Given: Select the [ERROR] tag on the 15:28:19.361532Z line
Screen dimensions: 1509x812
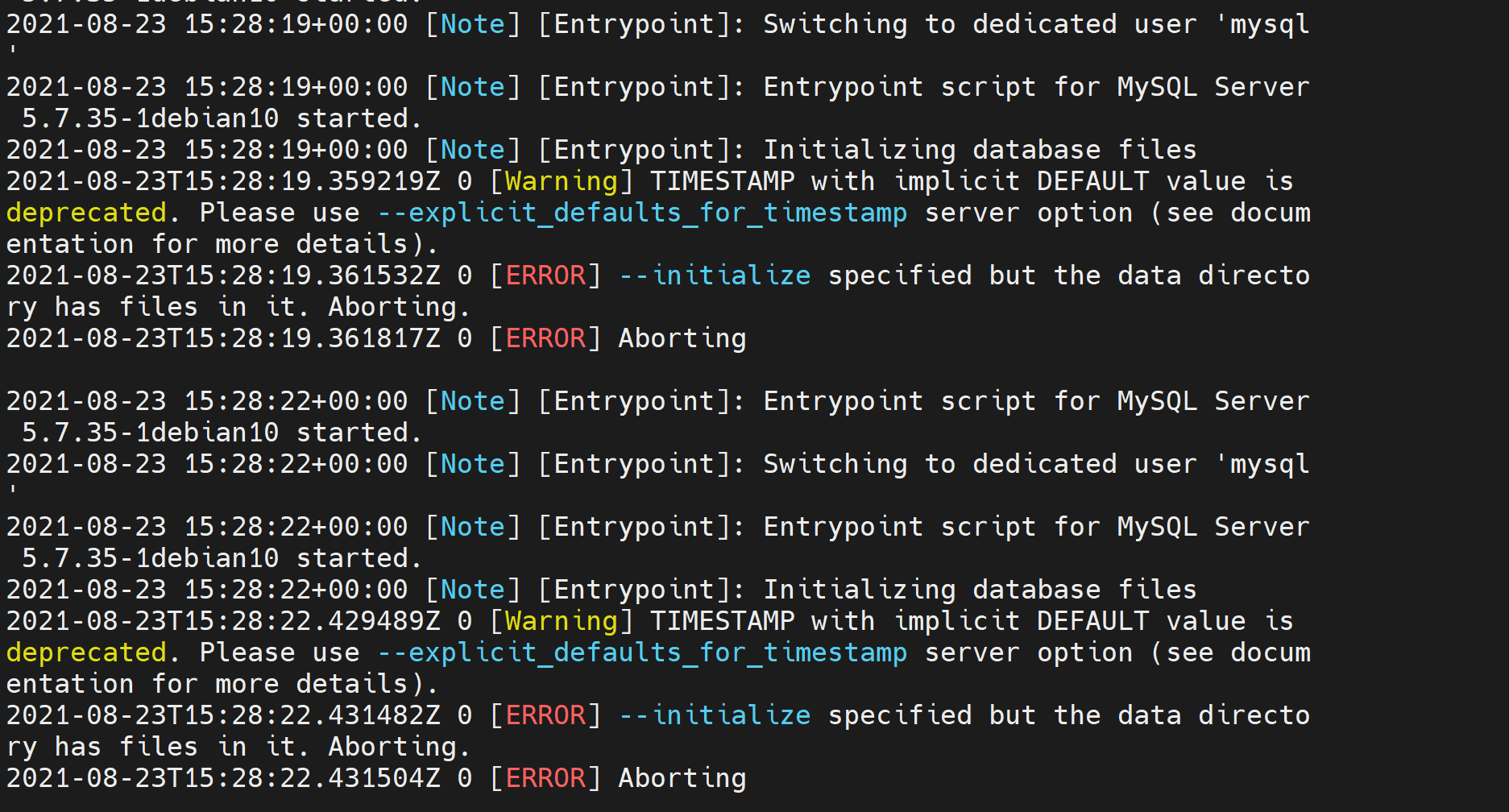Looking at the screenshot, I should pos(545,275).
